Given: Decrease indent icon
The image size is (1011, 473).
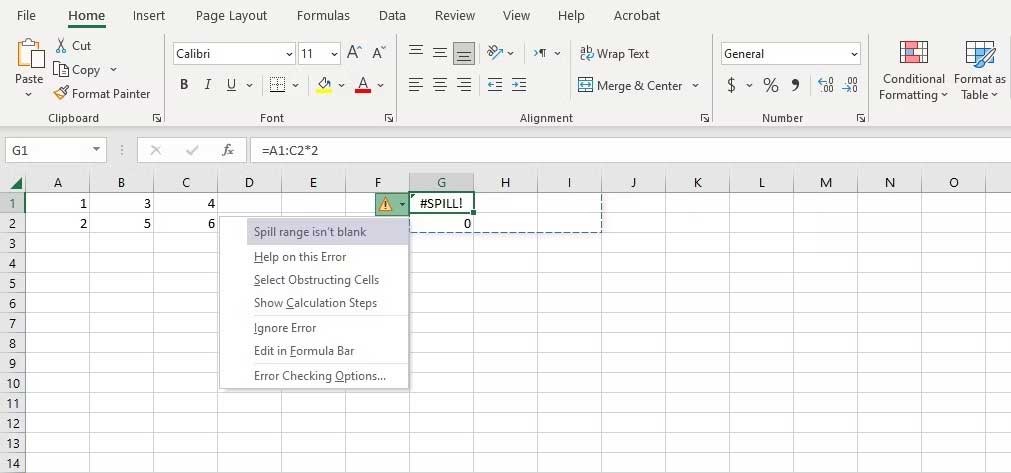Looking at the screenshot, I should (x=495, y=84).
